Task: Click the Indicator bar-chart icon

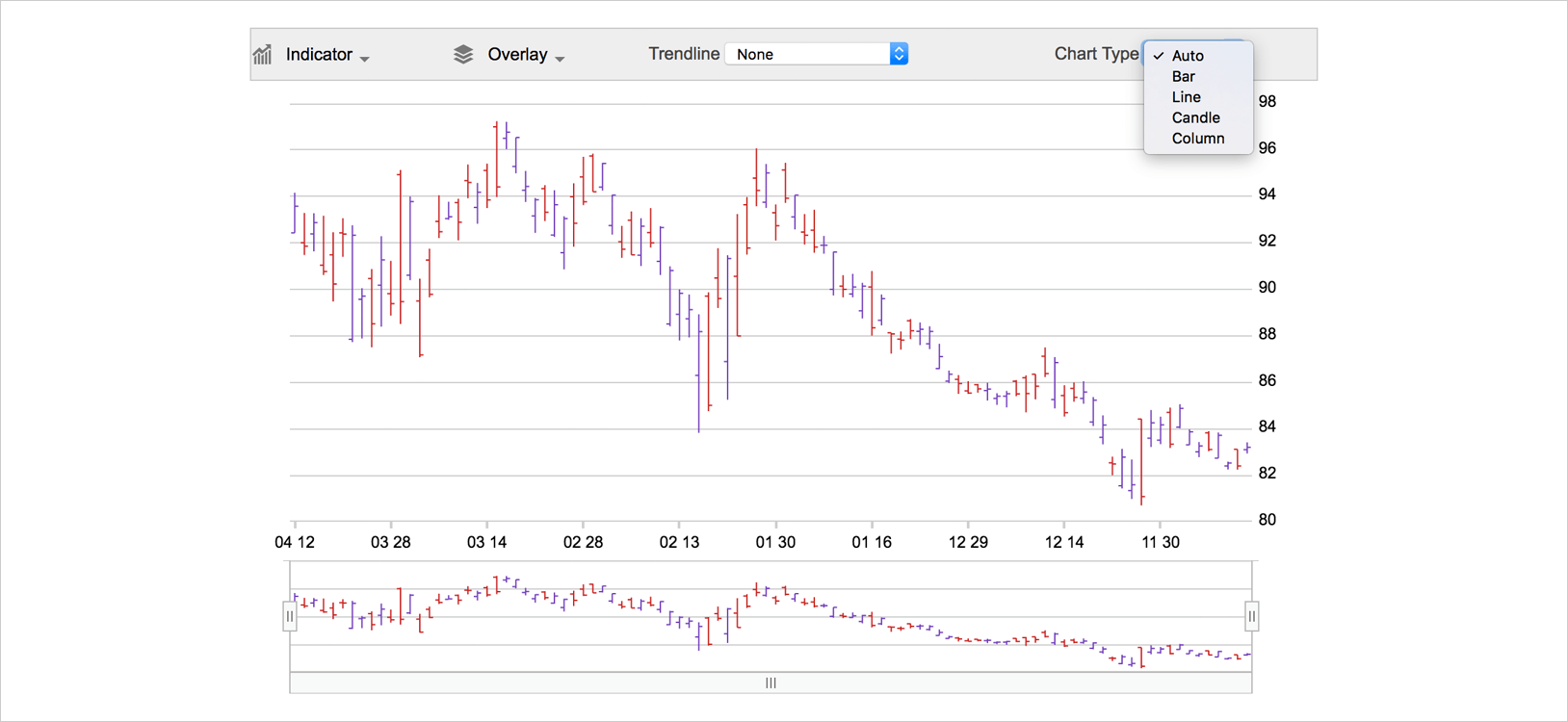Action: 262,55
